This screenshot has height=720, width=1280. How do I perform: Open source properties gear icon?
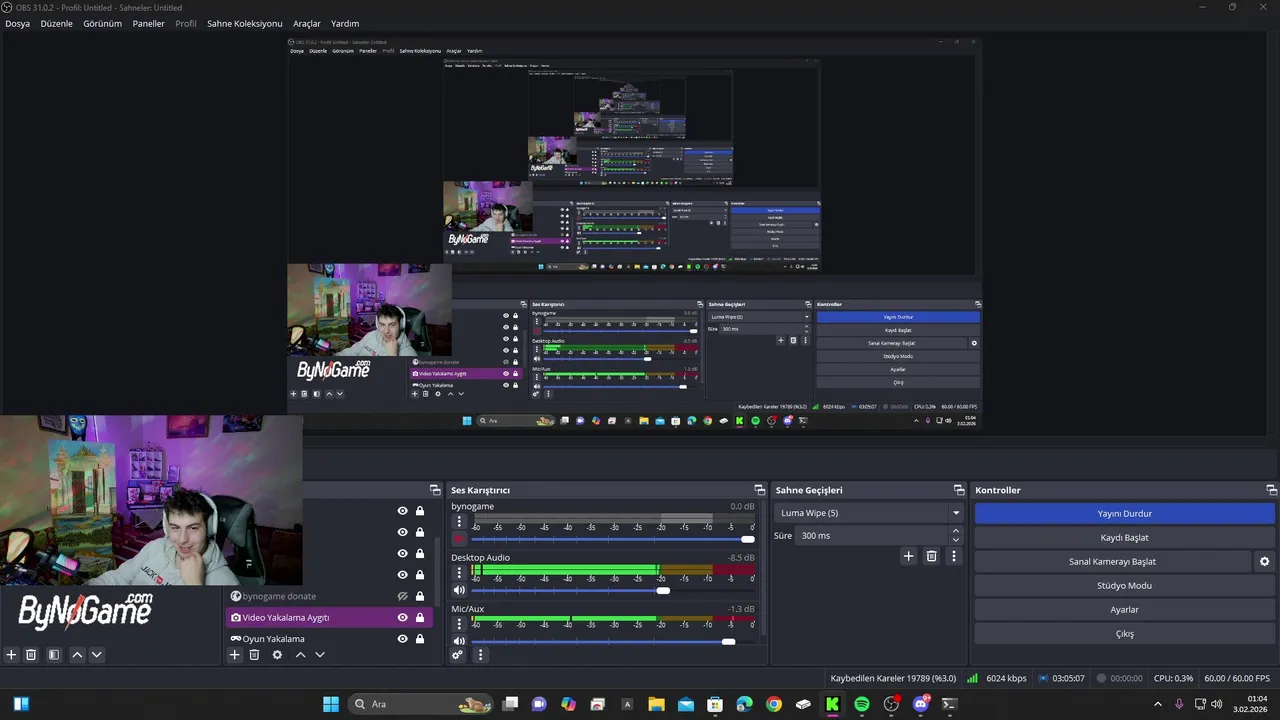point(277,655)
